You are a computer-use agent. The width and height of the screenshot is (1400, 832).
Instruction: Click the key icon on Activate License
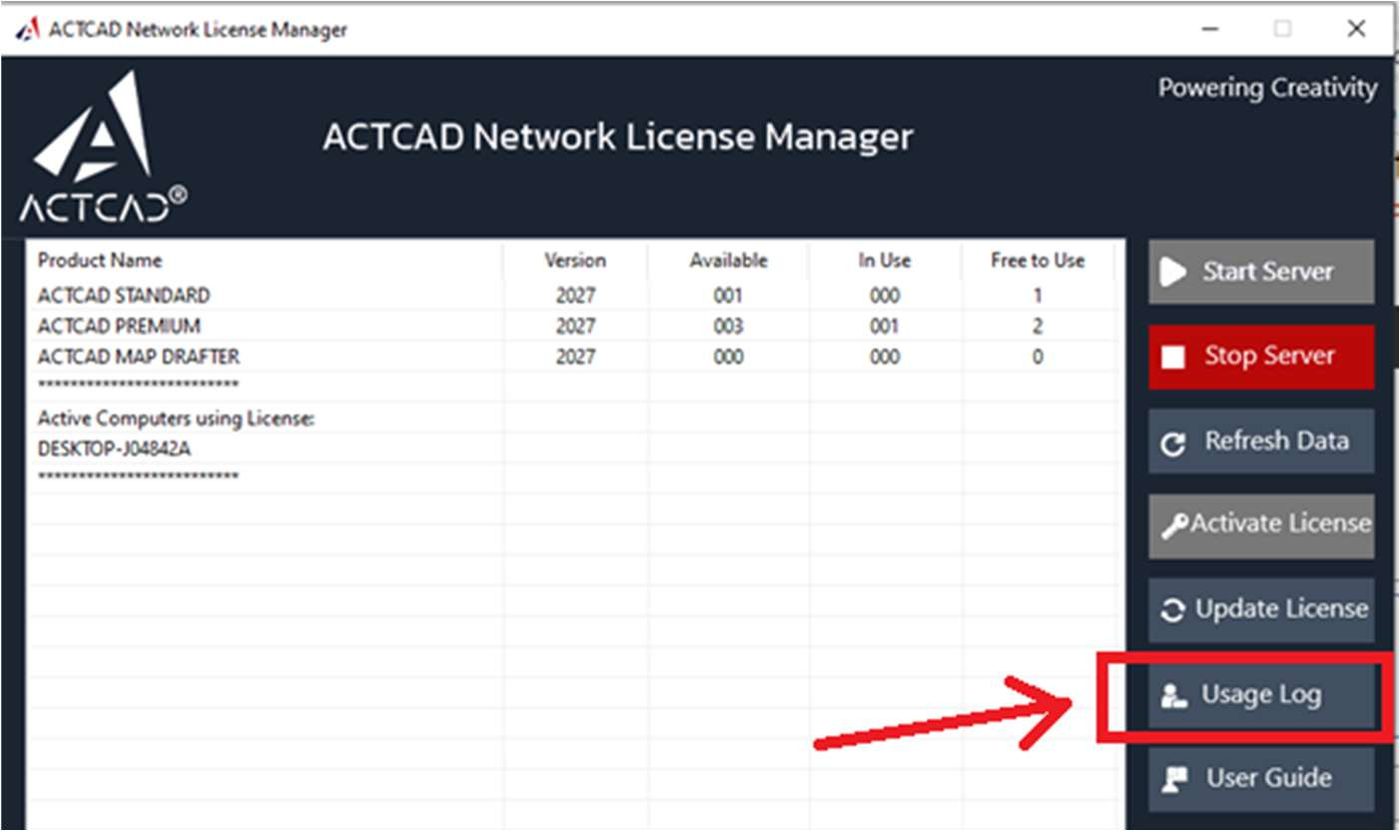pyautogui.click(x=1175, y=525)
